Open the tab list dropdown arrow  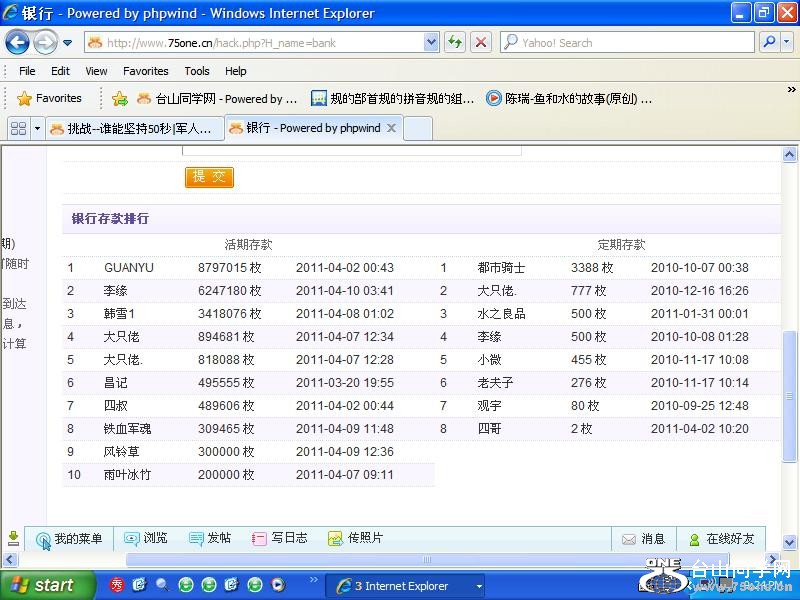pos(37,128)
